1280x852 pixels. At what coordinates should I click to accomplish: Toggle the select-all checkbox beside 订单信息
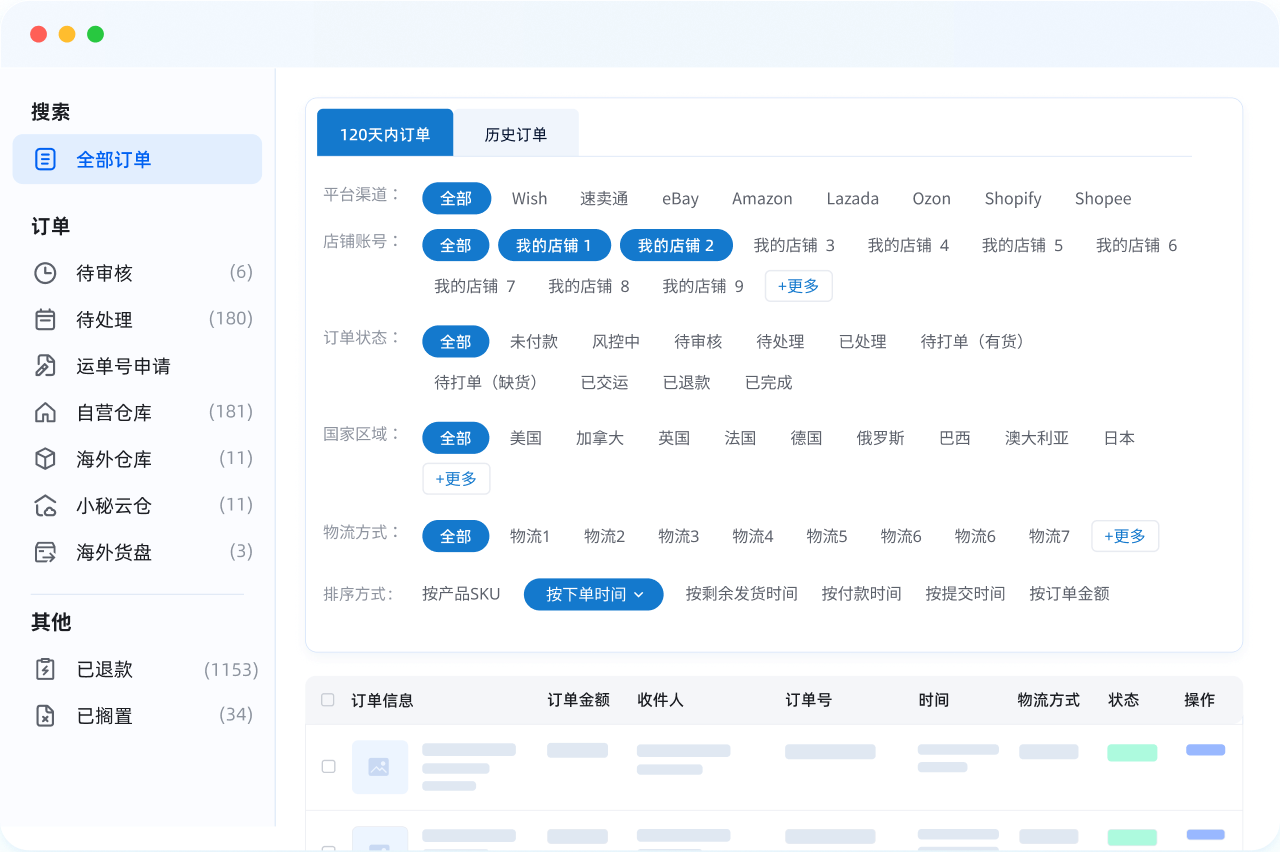click(328, 700)
